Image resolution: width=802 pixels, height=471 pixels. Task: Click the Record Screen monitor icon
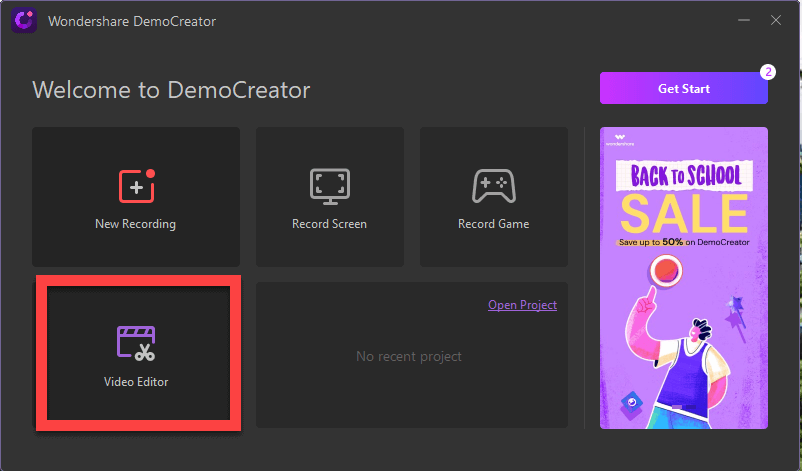pos(330,186)
